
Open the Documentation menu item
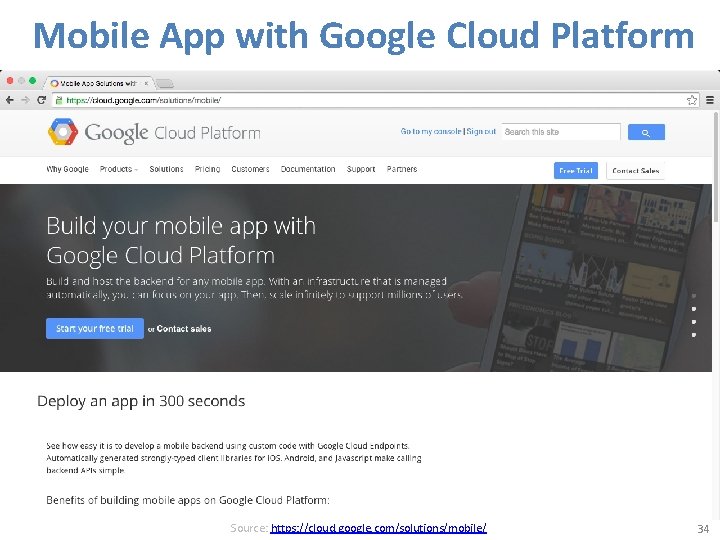[x=308, y=169]
